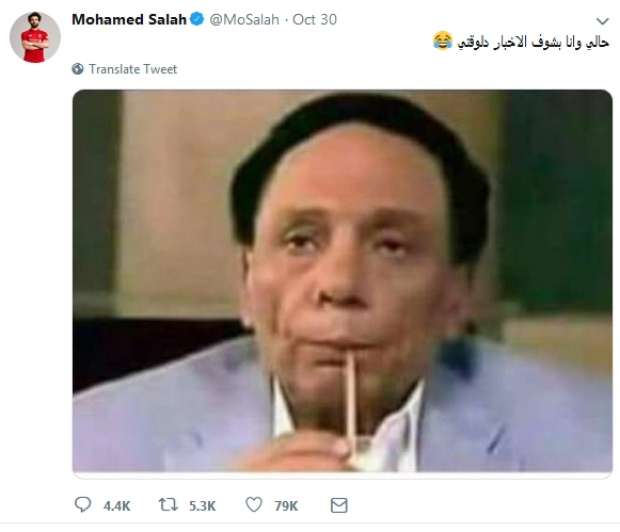Open the attached meme image
This screenshot has height=532, width=620.
[342, 281]
